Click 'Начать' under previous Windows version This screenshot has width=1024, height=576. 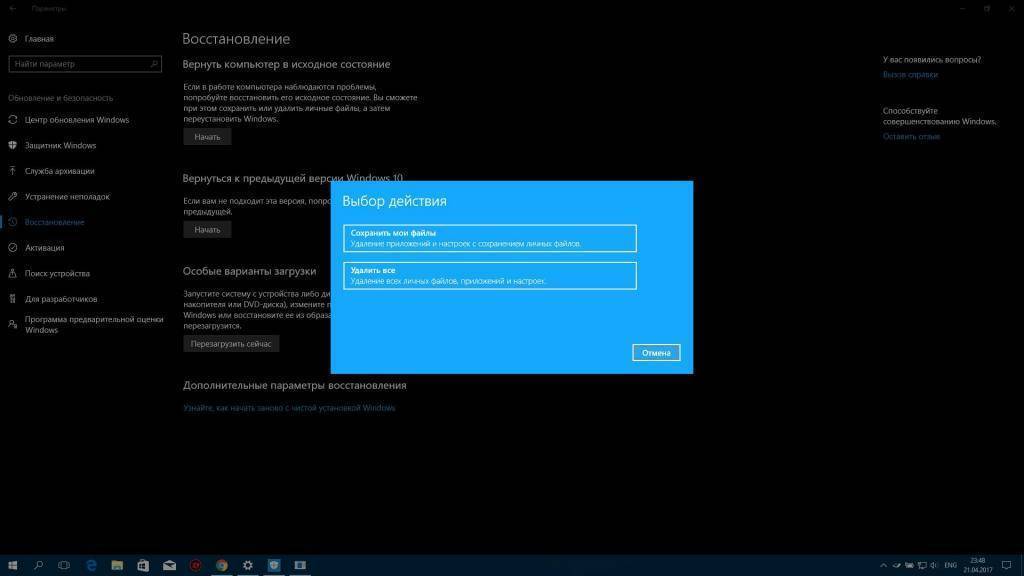207,230
